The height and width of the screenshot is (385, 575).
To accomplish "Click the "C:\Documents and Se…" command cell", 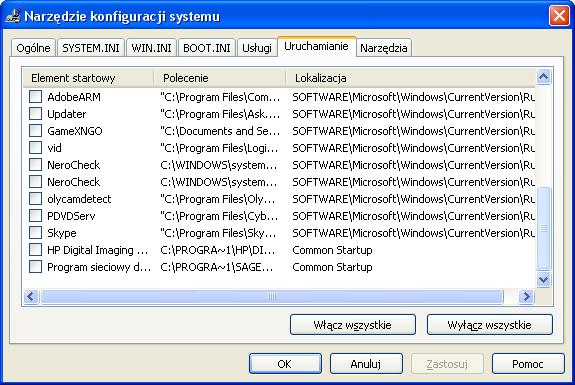I will 220,131.
